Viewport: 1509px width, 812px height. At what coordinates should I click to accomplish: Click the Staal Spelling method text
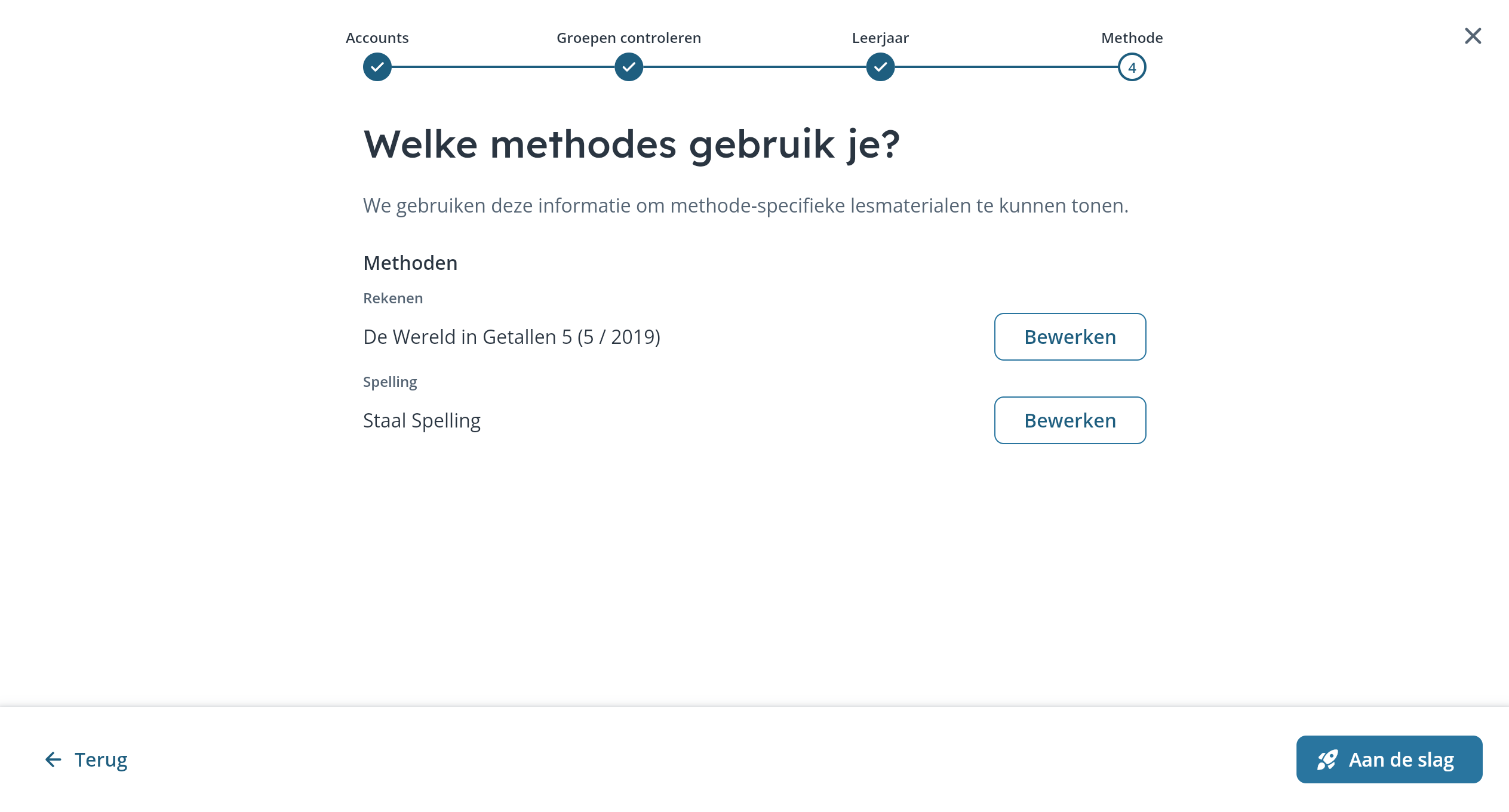coord(422,421)
